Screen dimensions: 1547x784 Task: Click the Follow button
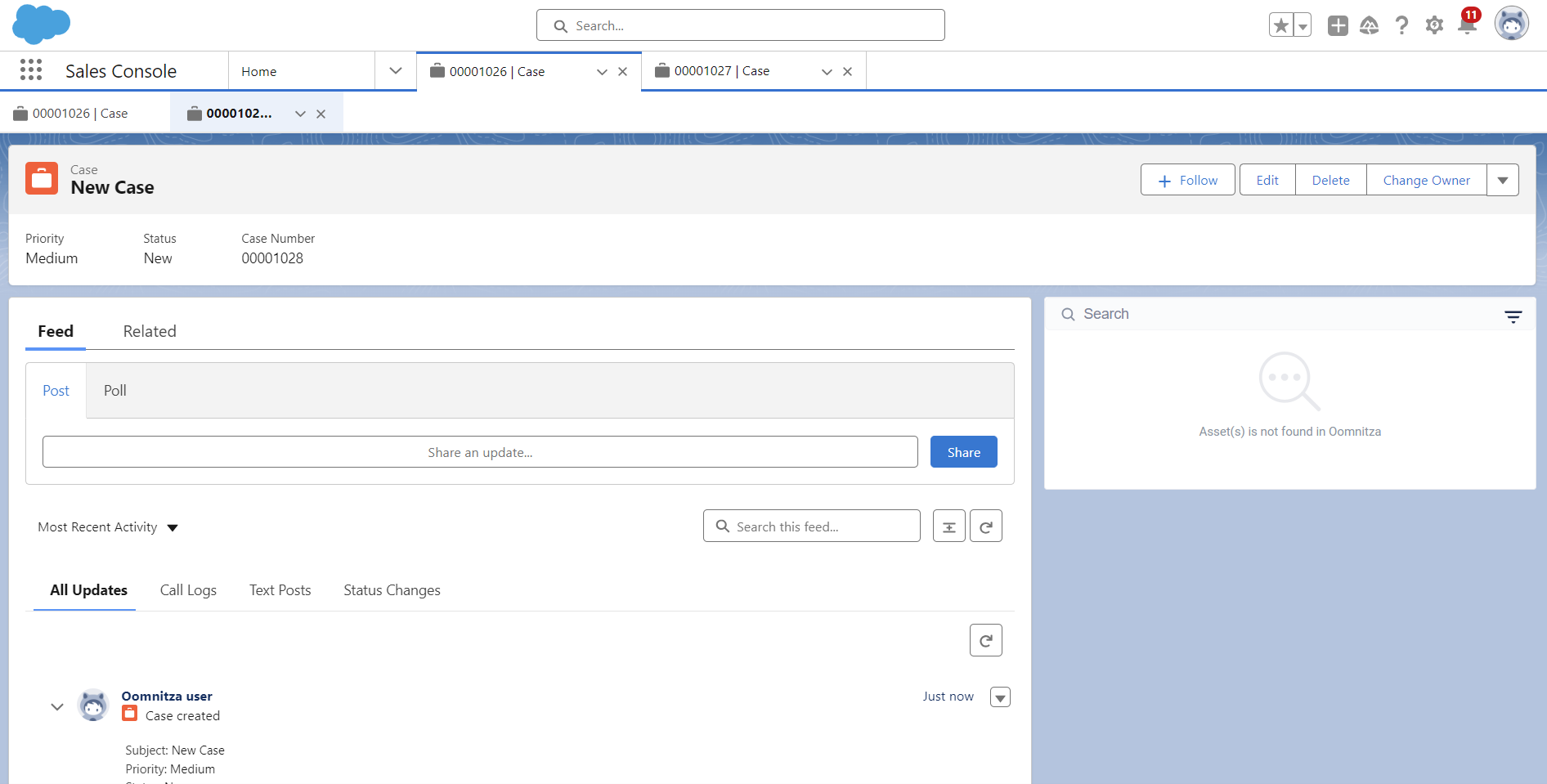[1187, 180]
